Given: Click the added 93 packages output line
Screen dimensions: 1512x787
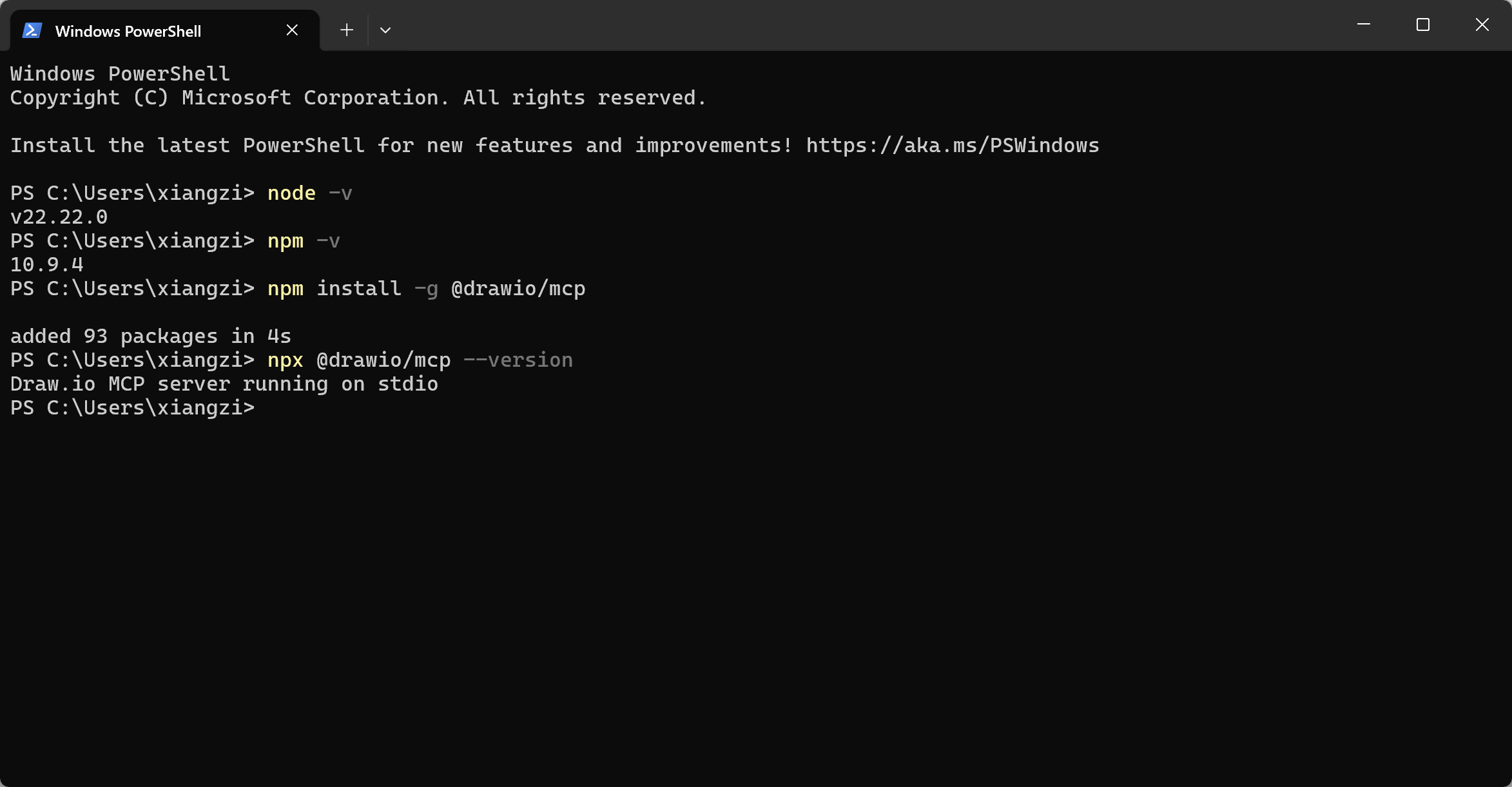Looking at the screenshot, I should (x=151, y=336).
